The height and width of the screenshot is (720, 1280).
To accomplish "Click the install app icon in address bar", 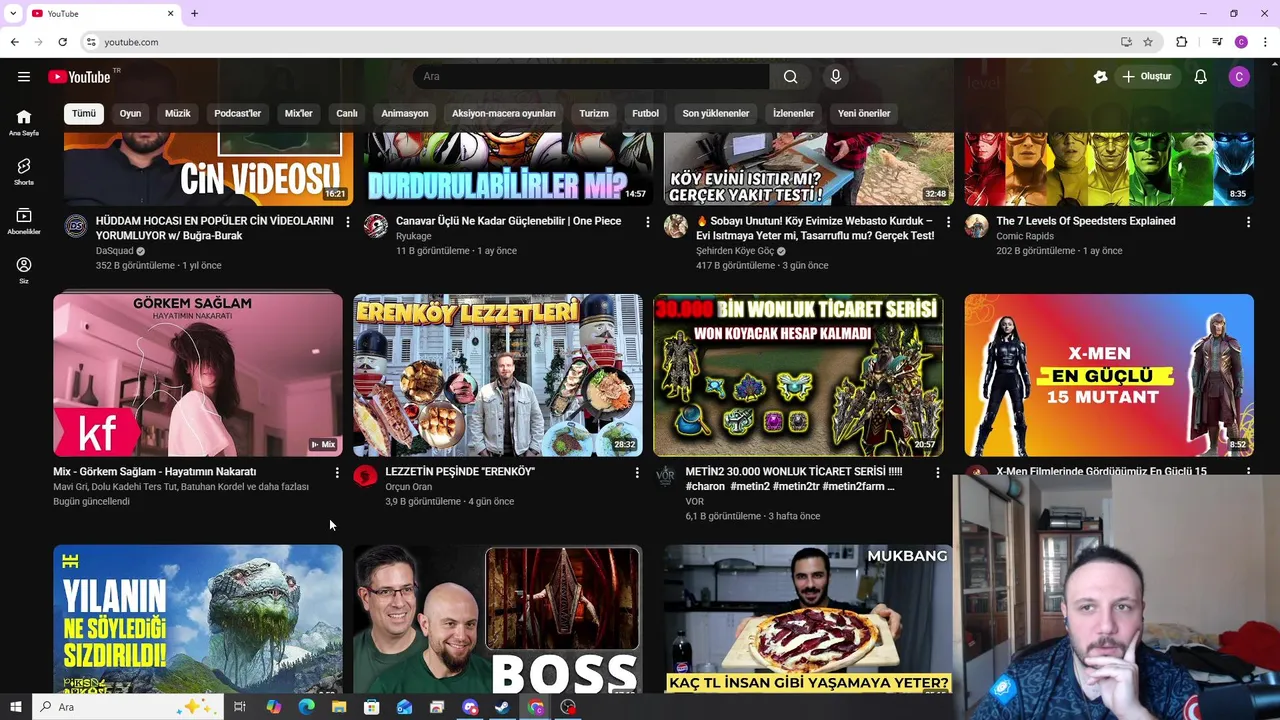I will coord(1126,42).
